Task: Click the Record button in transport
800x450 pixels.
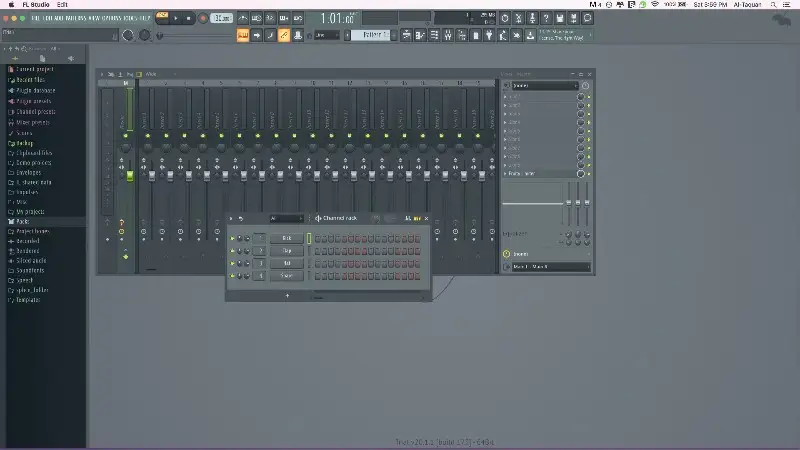Action: [x=203, y=18]
